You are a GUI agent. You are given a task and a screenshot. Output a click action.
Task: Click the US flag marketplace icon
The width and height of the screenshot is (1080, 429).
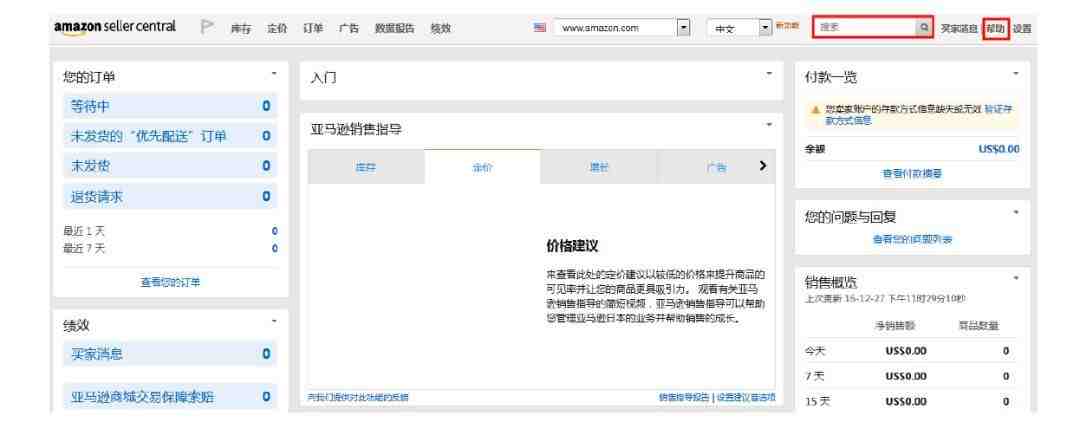point(540,28)
